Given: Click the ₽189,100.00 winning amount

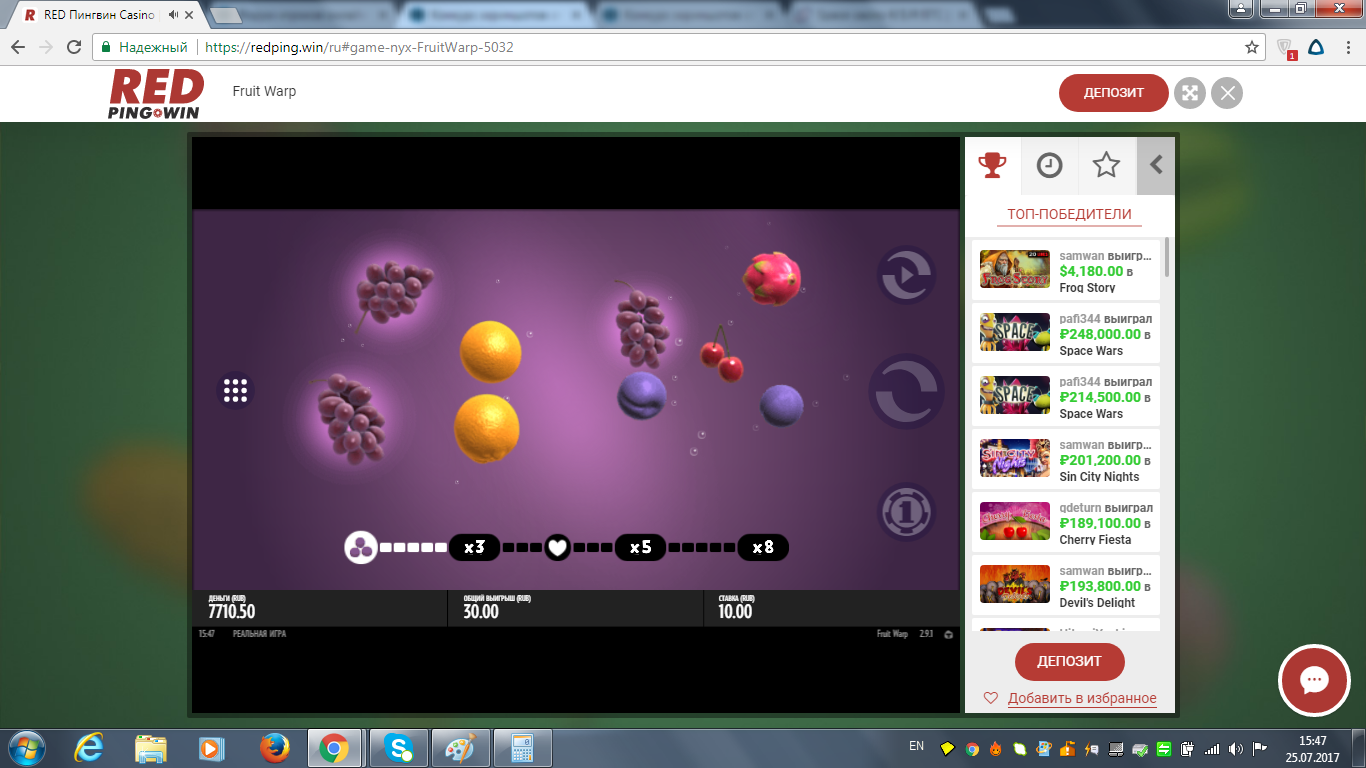Looking at the screenshot, I should 1100,523.
